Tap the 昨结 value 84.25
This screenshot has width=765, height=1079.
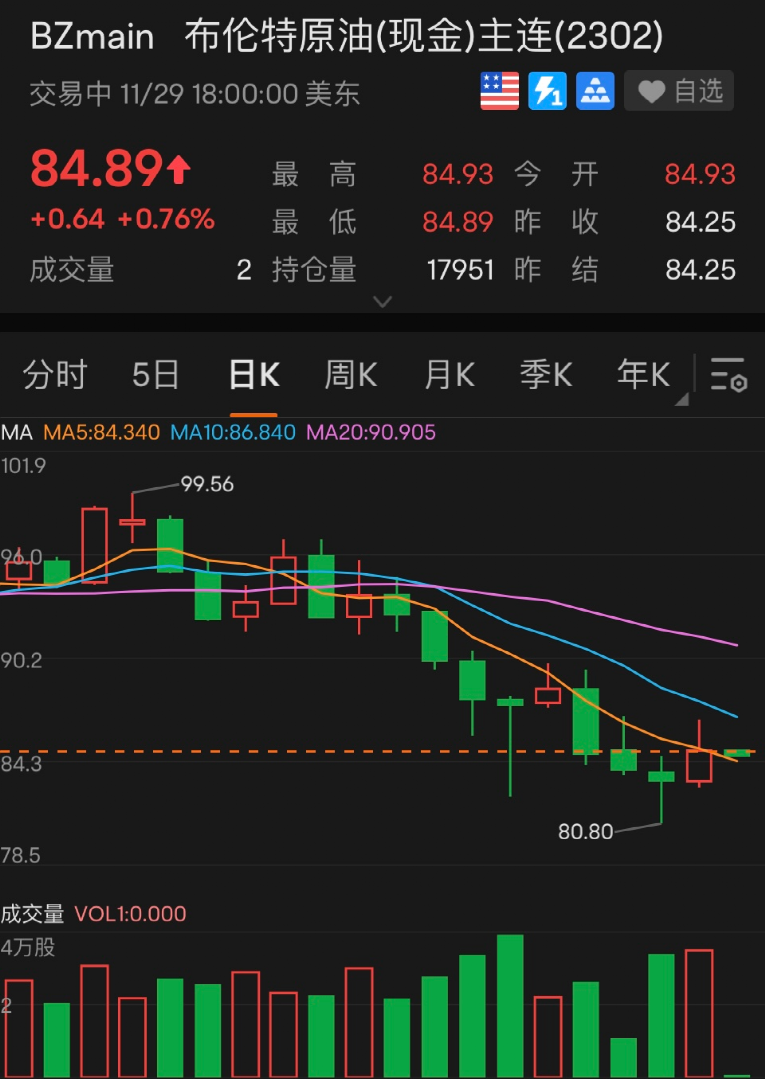tap(700, 270)
